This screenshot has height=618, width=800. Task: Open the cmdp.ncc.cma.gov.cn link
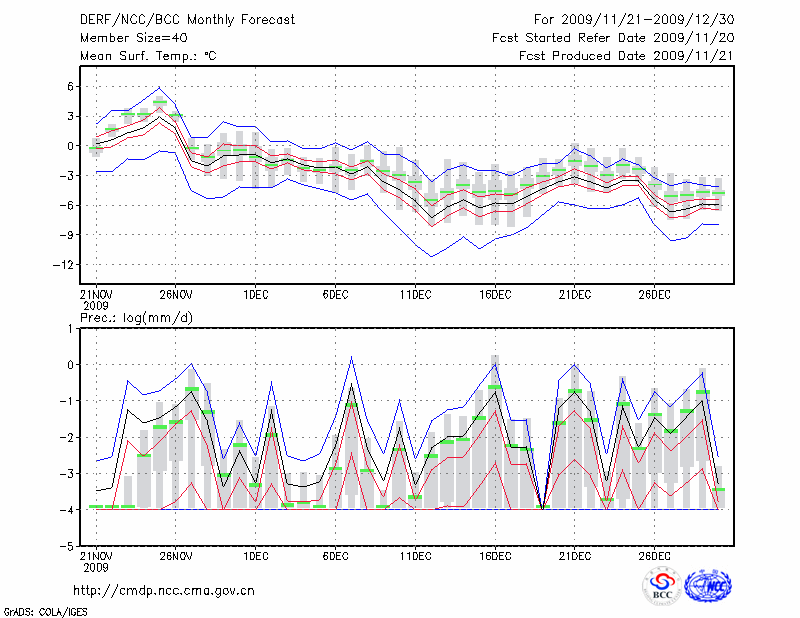click(x=164, y=590)
